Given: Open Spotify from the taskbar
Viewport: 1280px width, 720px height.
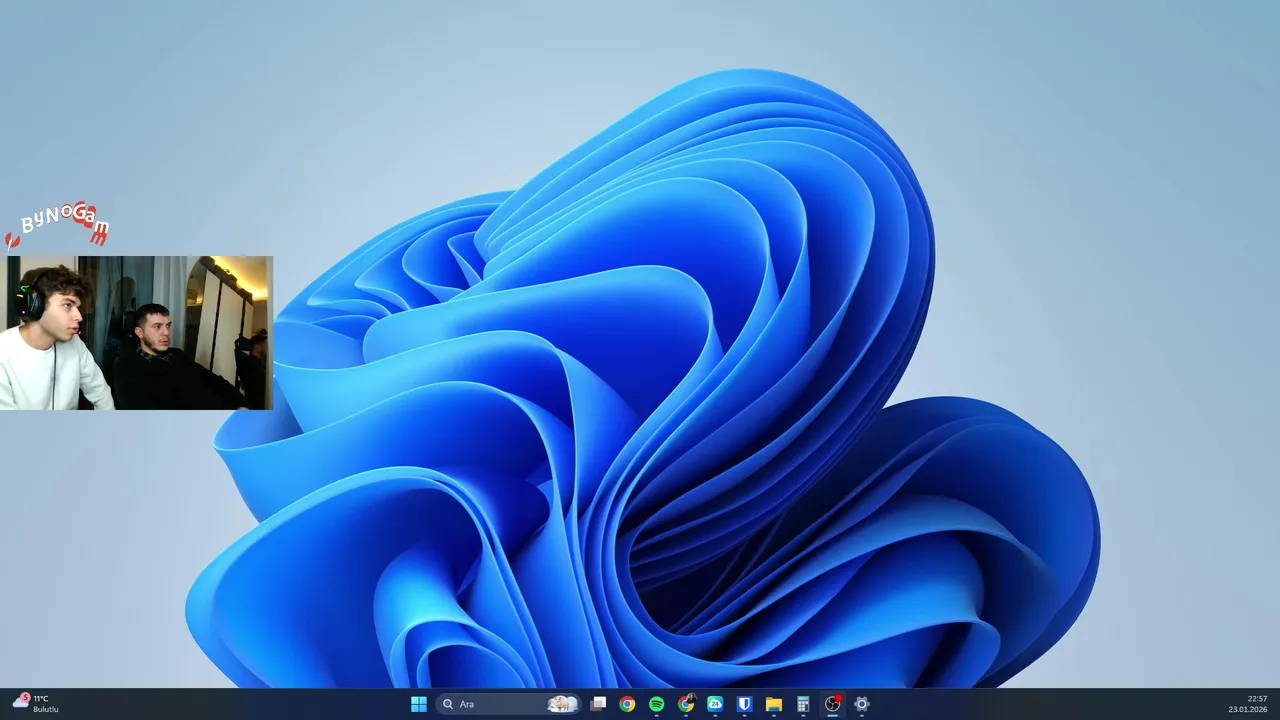Looking at the screenshot, I should (656, 704).
